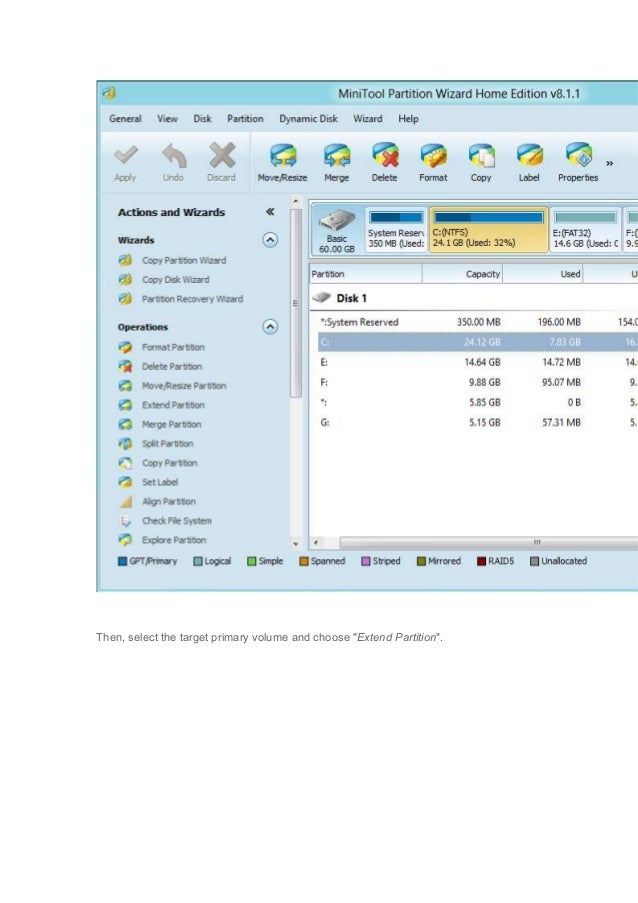Choose Copy Partition operation
Screen dimensions: 638x903
coord(169,463)
